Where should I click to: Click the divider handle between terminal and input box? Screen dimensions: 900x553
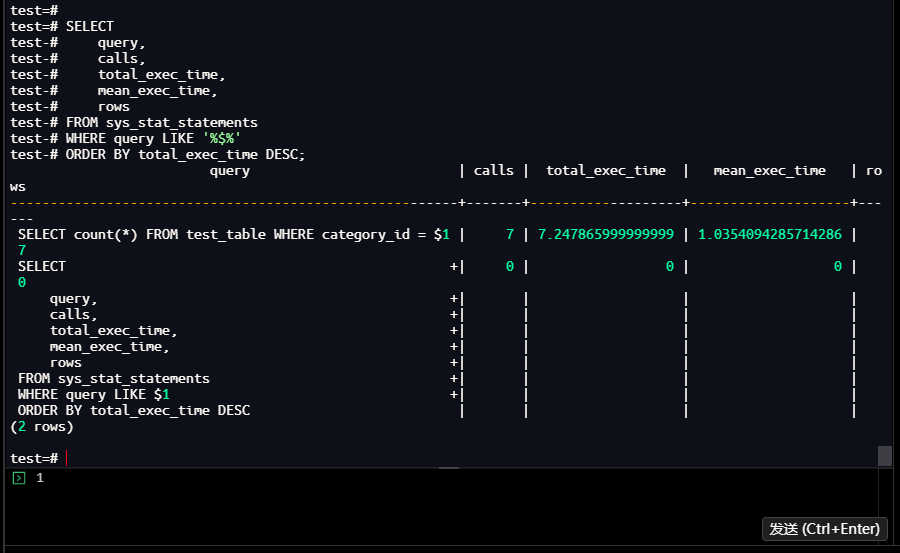449,468
